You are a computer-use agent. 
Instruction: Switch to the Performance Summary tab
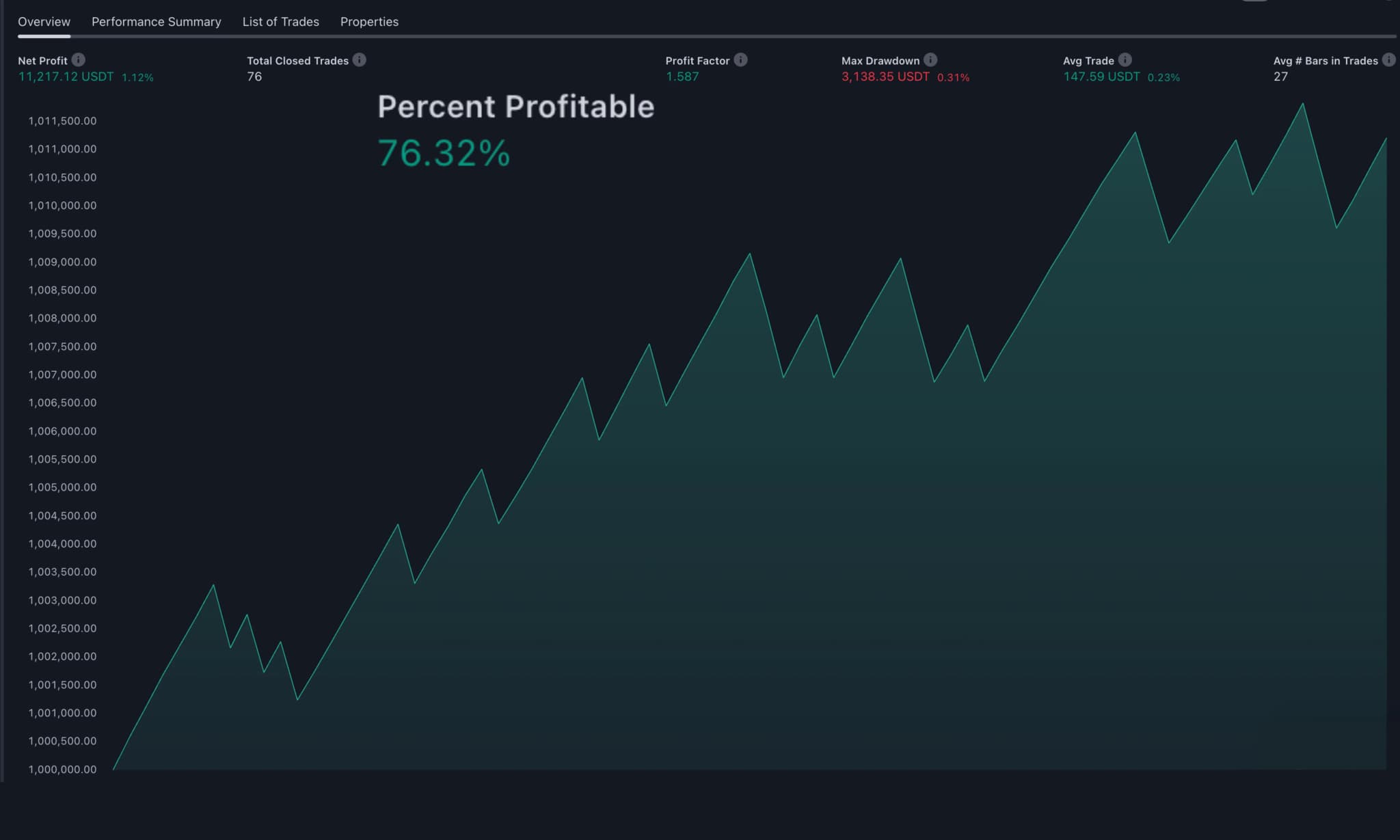click(156, 21)
